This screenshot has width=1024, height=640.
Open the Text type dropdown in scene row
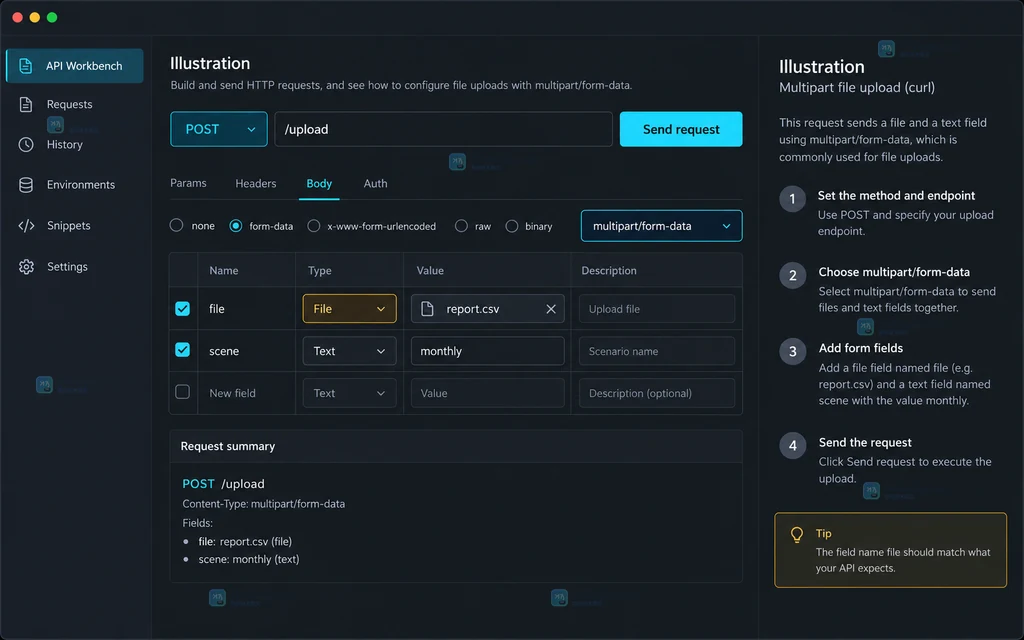click(349, 351)
